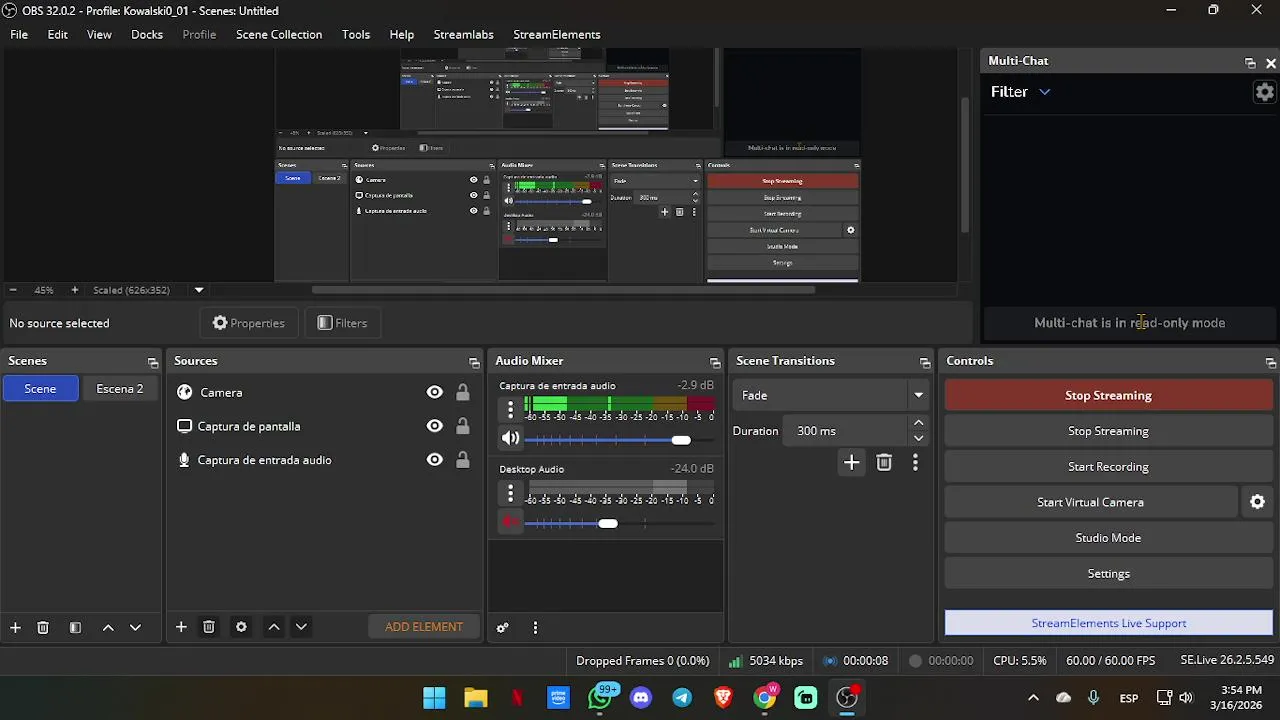
Task: Remove selected source trash icon
Action: (209, 627)
